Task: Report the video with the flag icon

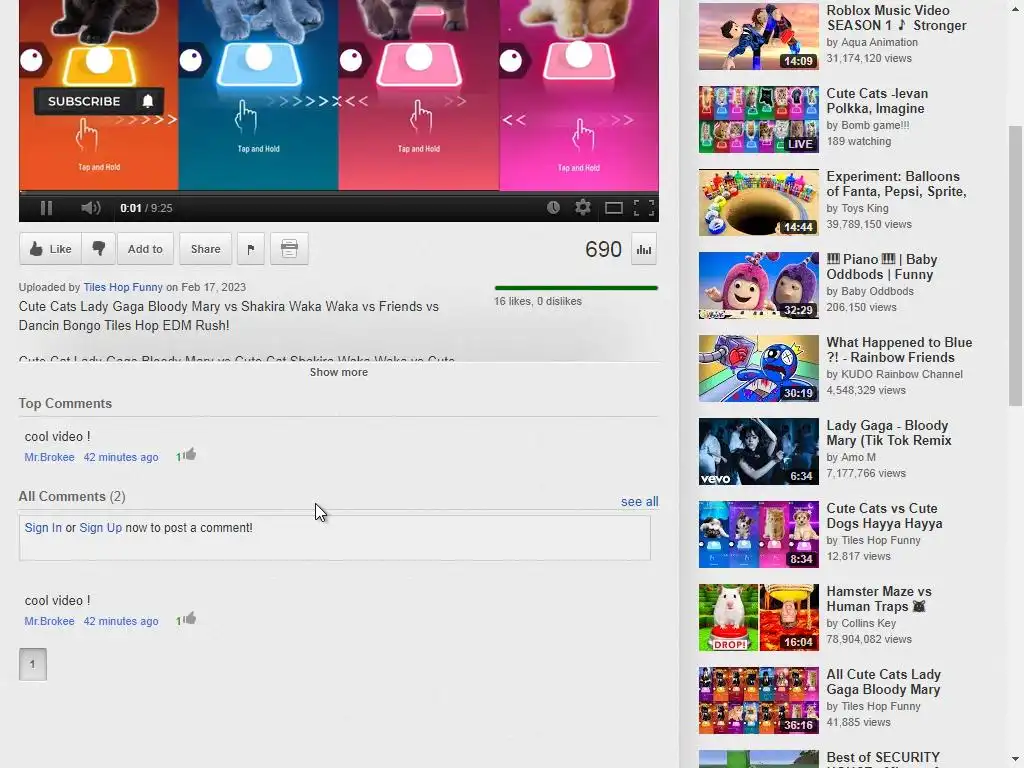Action: click(251, 249)
